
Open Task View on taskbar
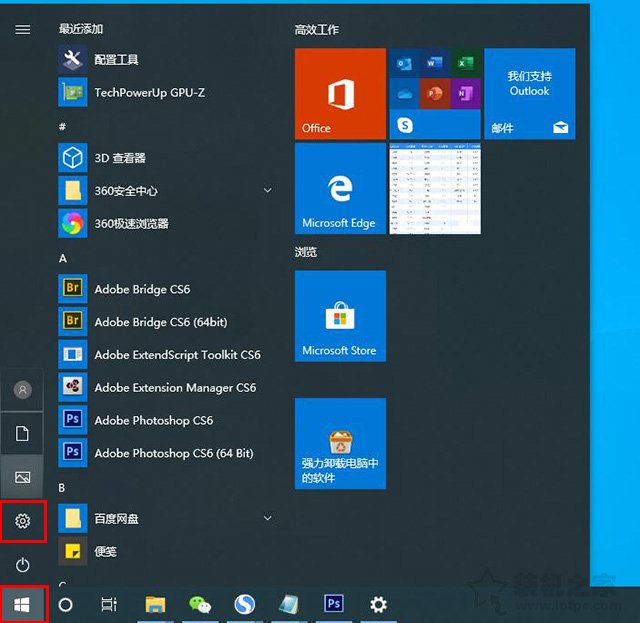(109, 605)
